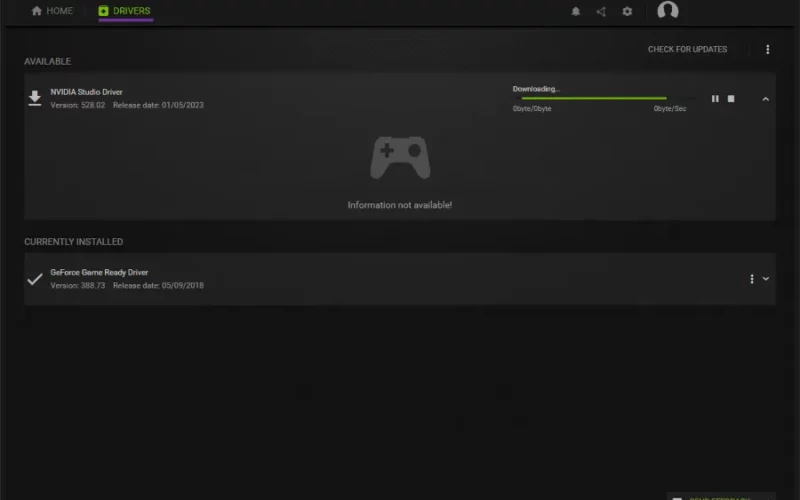Click the Version: 388.73 text
Image resolution: width=800 pixels, height=500 pixels.
[x=78, y=286]
